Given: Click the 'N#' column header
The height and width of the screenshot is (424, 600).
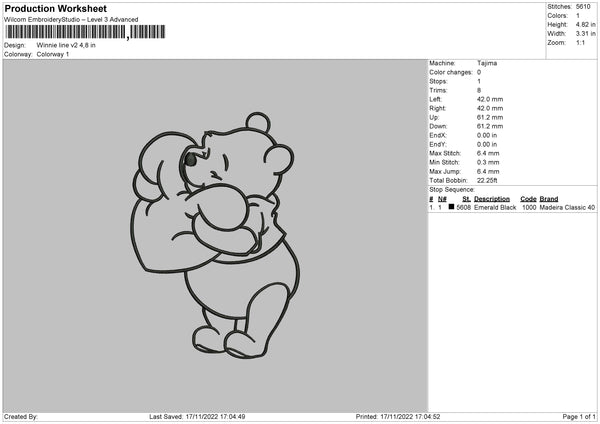Looking at the screenshot, I should (442, 199).
